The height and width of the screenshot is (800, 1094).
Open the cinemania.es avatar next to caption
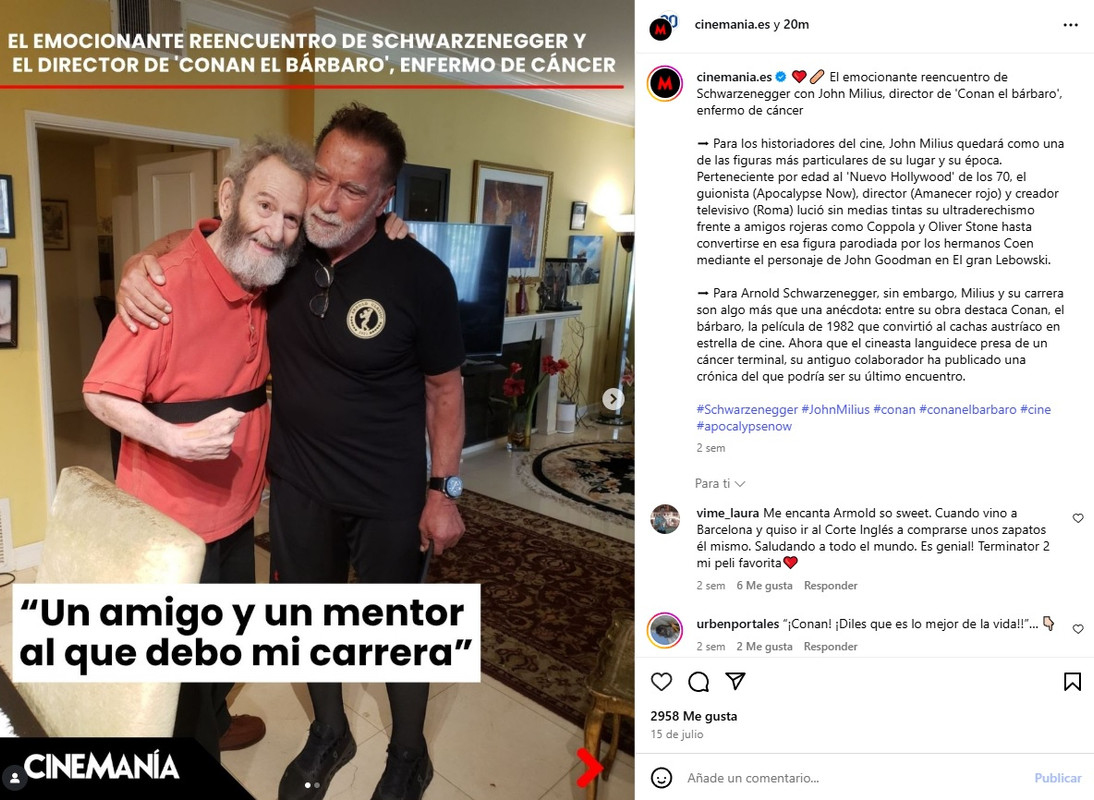tap(665, 84)
